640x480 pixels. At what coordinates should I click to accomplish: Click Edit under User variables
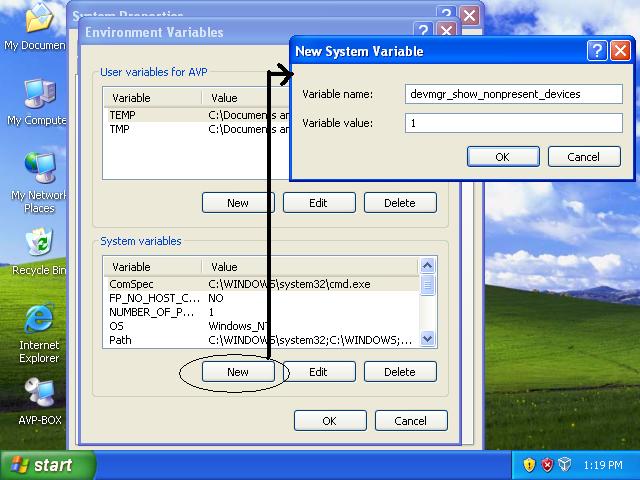[x=319, y=203]
